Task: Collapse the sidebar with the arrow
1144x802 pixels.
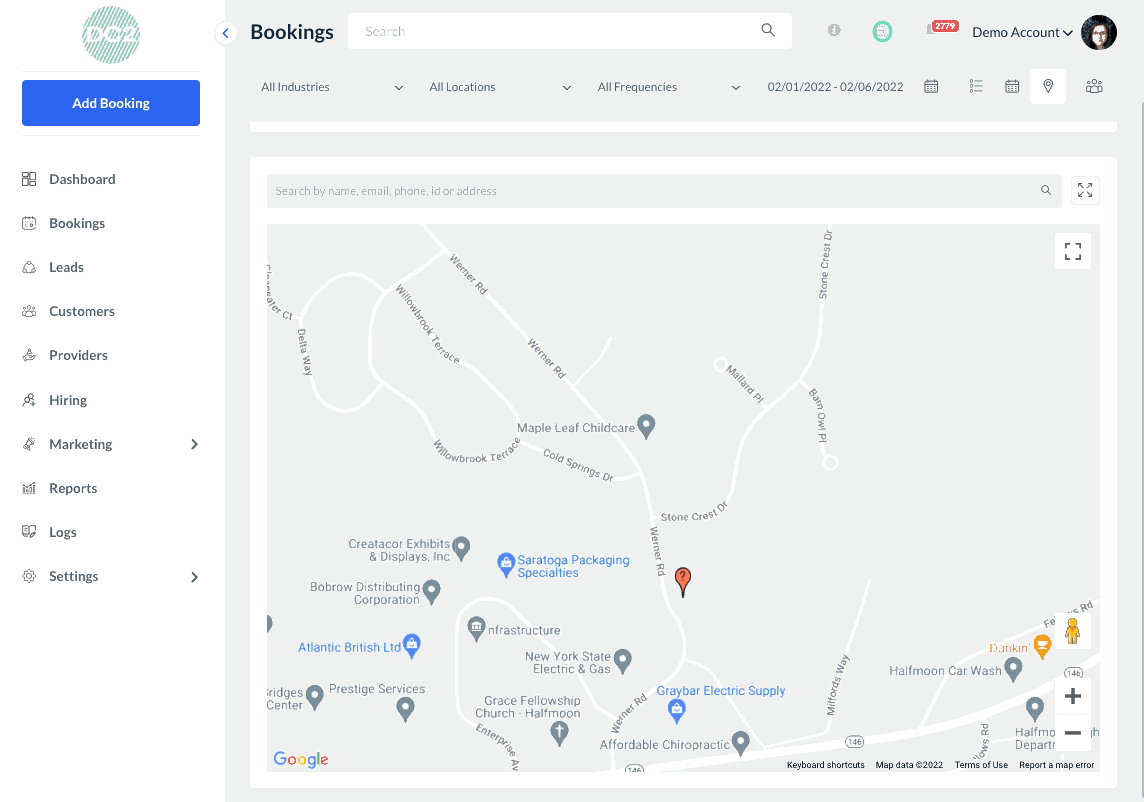Action: click(225, 33)
